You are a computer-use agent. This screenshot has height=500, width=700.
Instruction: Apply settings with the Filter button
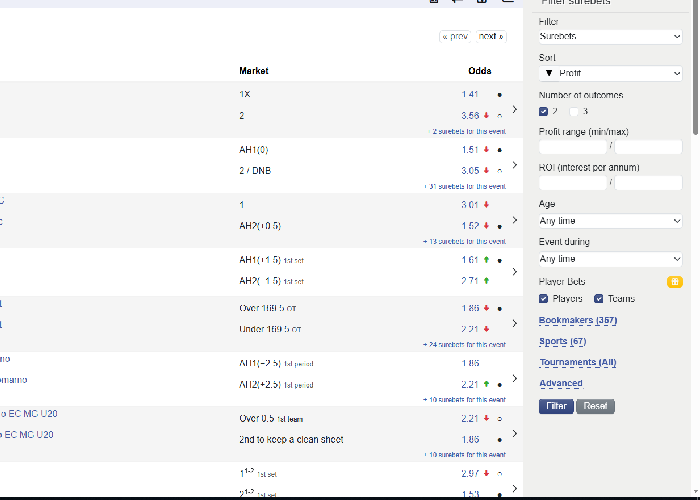coord(556,406)
